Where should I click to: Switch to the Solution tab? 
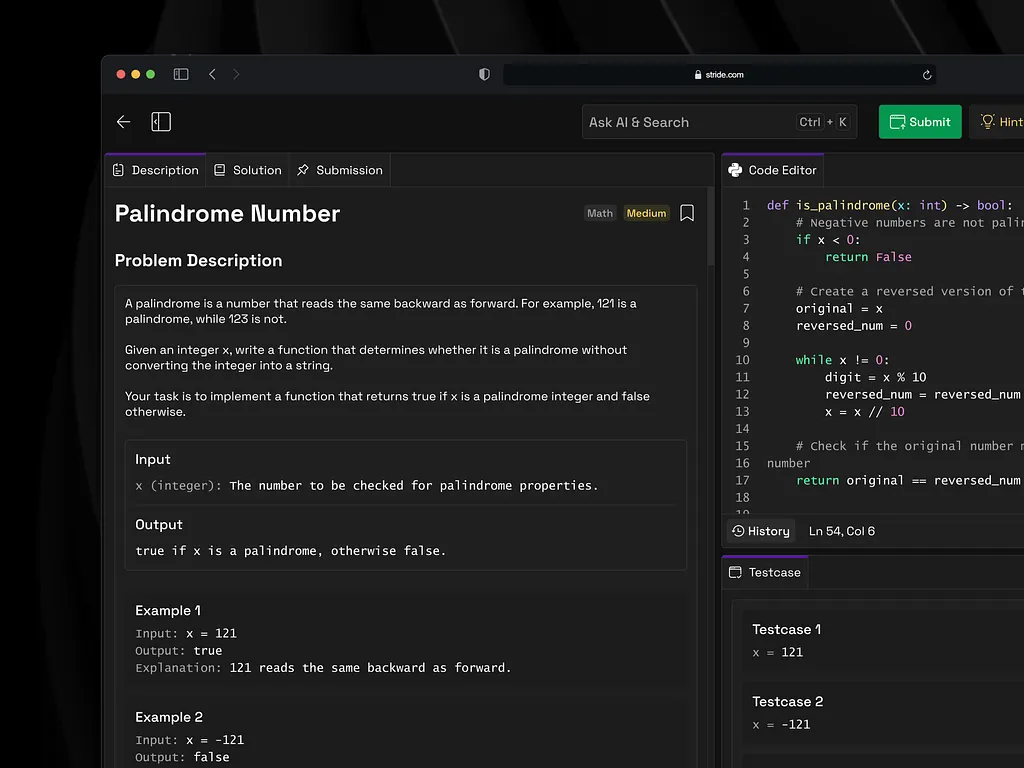248,170
